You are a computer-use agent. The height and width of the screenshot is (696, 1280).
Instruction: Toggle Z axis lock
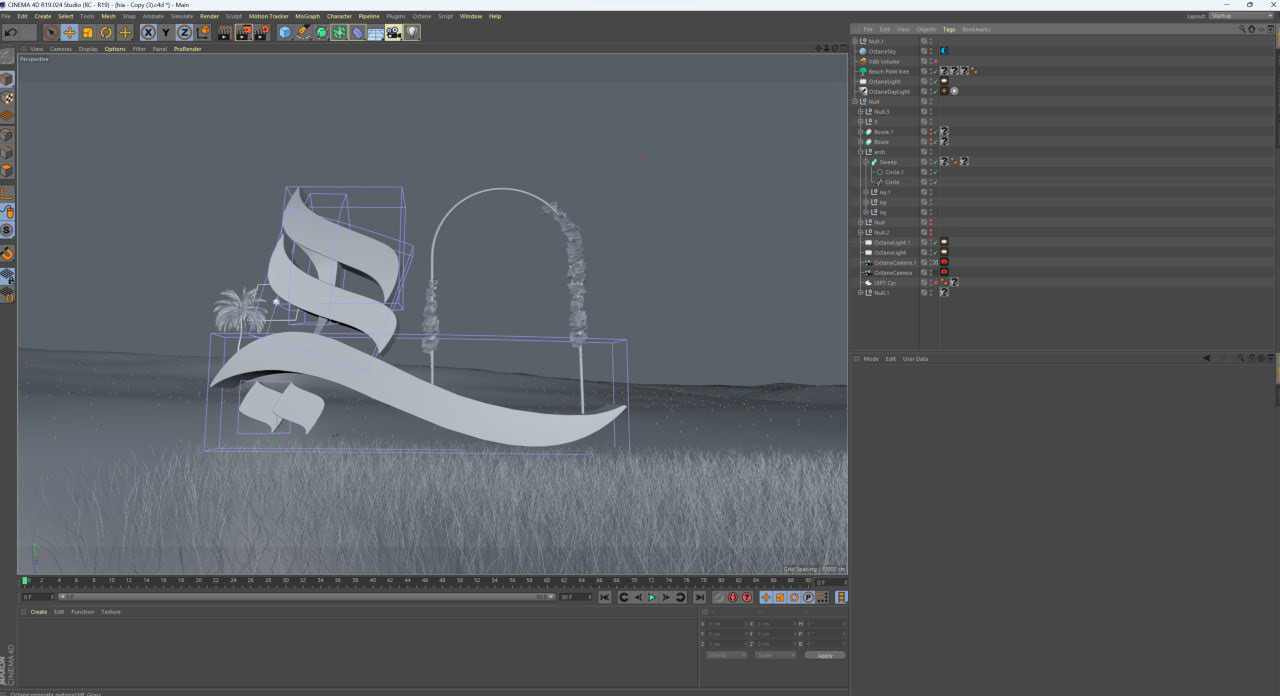click(x=184, y=33)
